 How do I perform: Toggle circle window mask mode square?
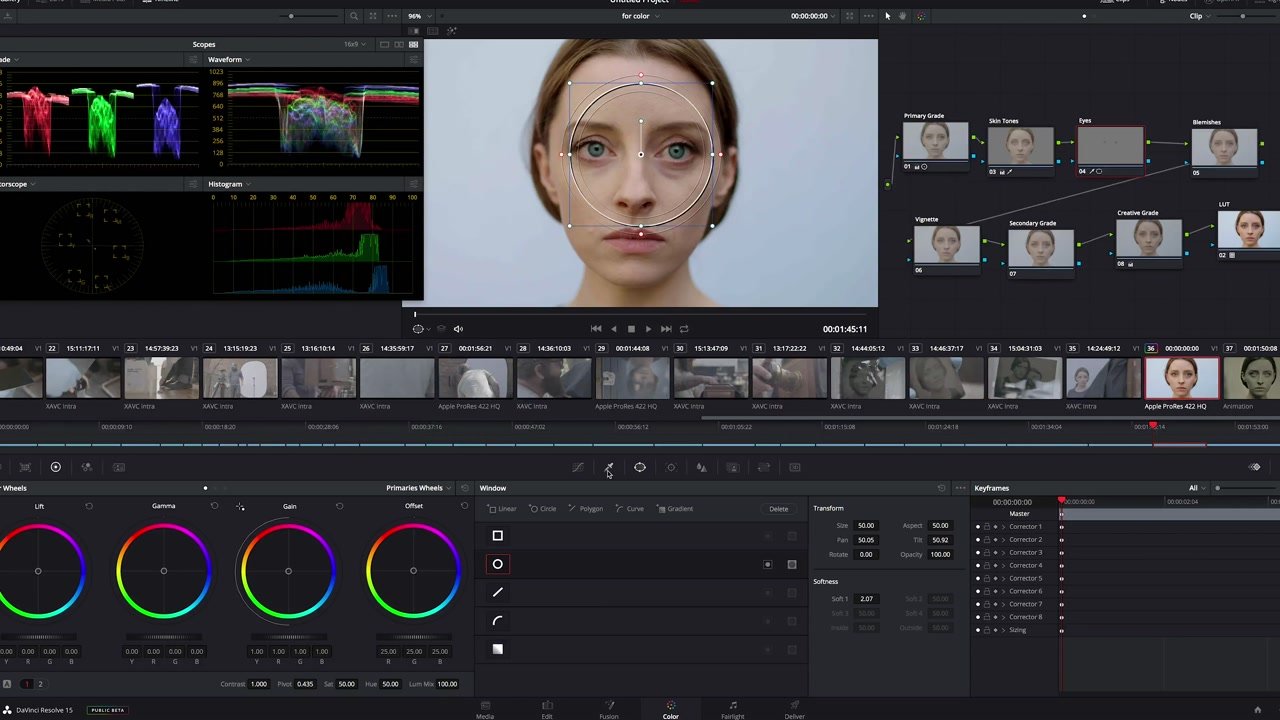(x=792, y=564)
